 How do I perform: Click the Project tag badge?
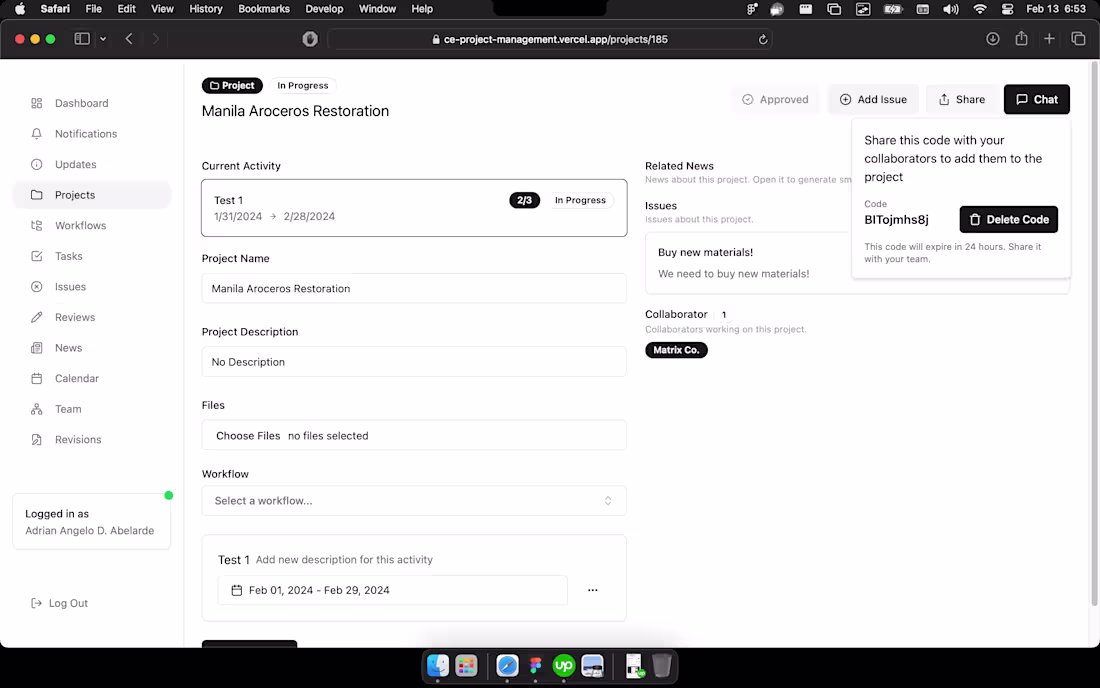(232, 86)
